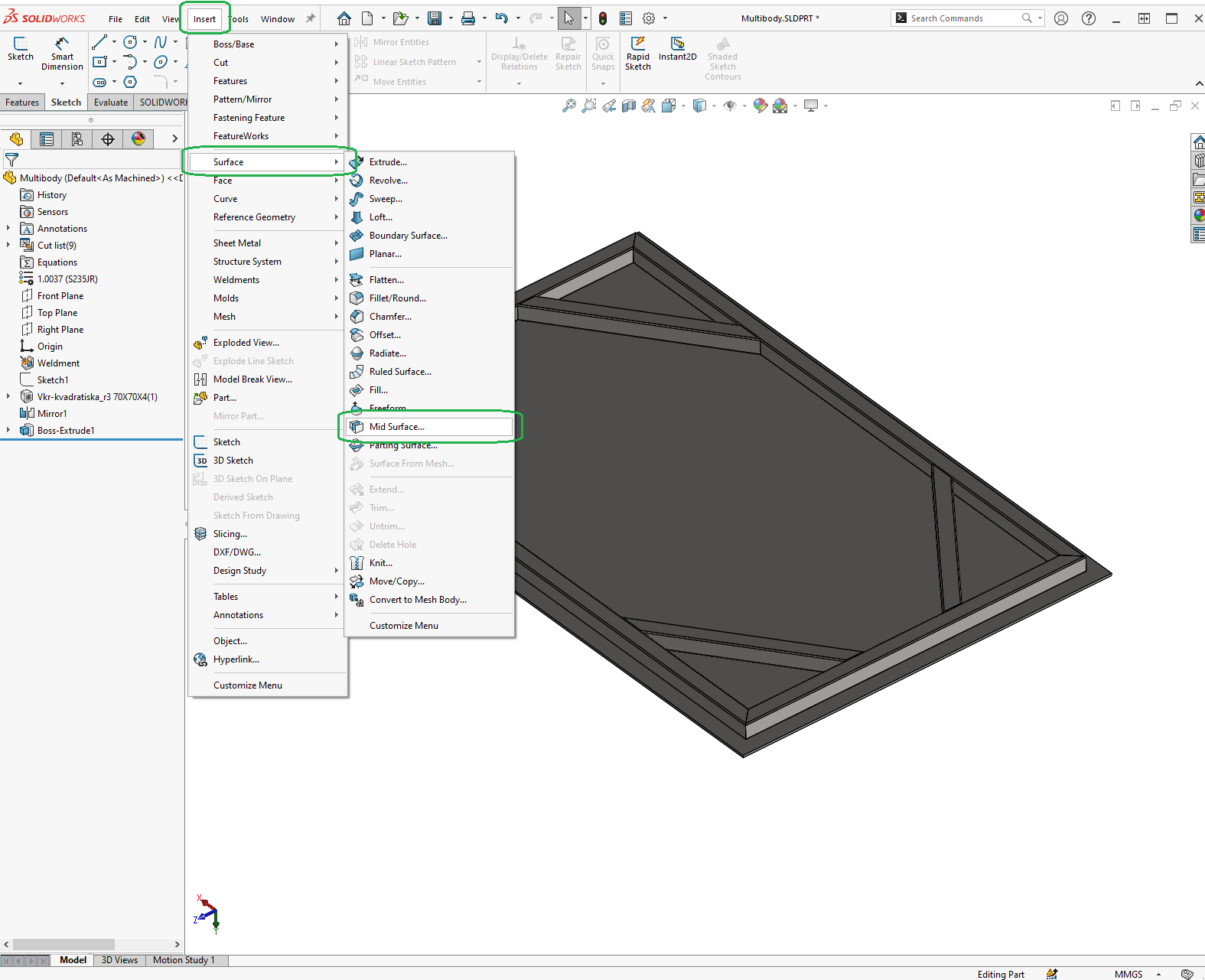Viewport: 1205px width, 980px height.
Task: Click Customize Menu in the Surface submenu
Action: coord(403,626)
